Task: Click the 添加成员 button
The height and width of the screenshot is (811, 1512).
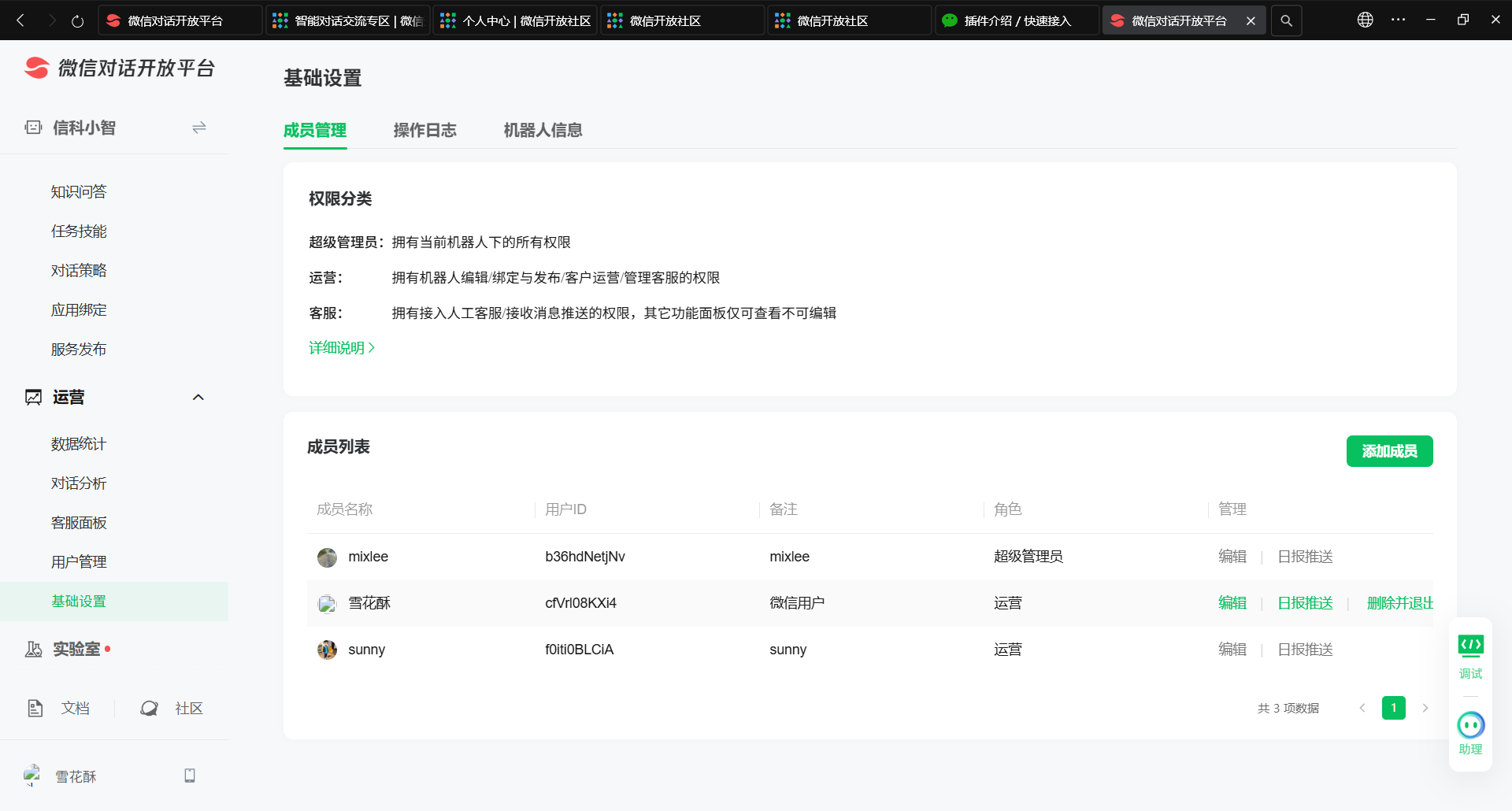Action: click(x=1390, y=451)
